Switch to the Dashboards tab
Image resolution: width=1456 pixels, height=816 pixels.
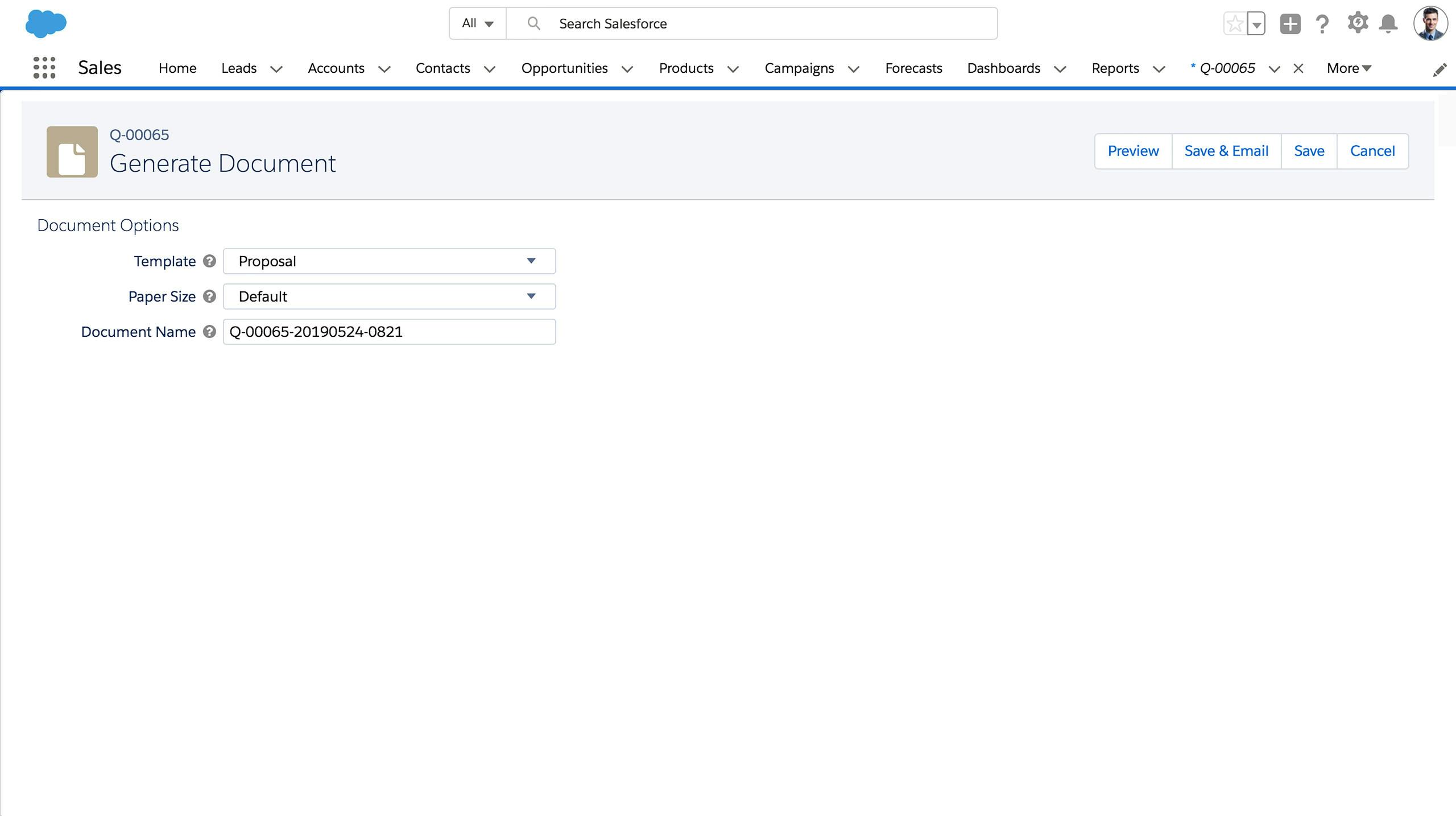pyautogui.click(x=1004, y=68)
